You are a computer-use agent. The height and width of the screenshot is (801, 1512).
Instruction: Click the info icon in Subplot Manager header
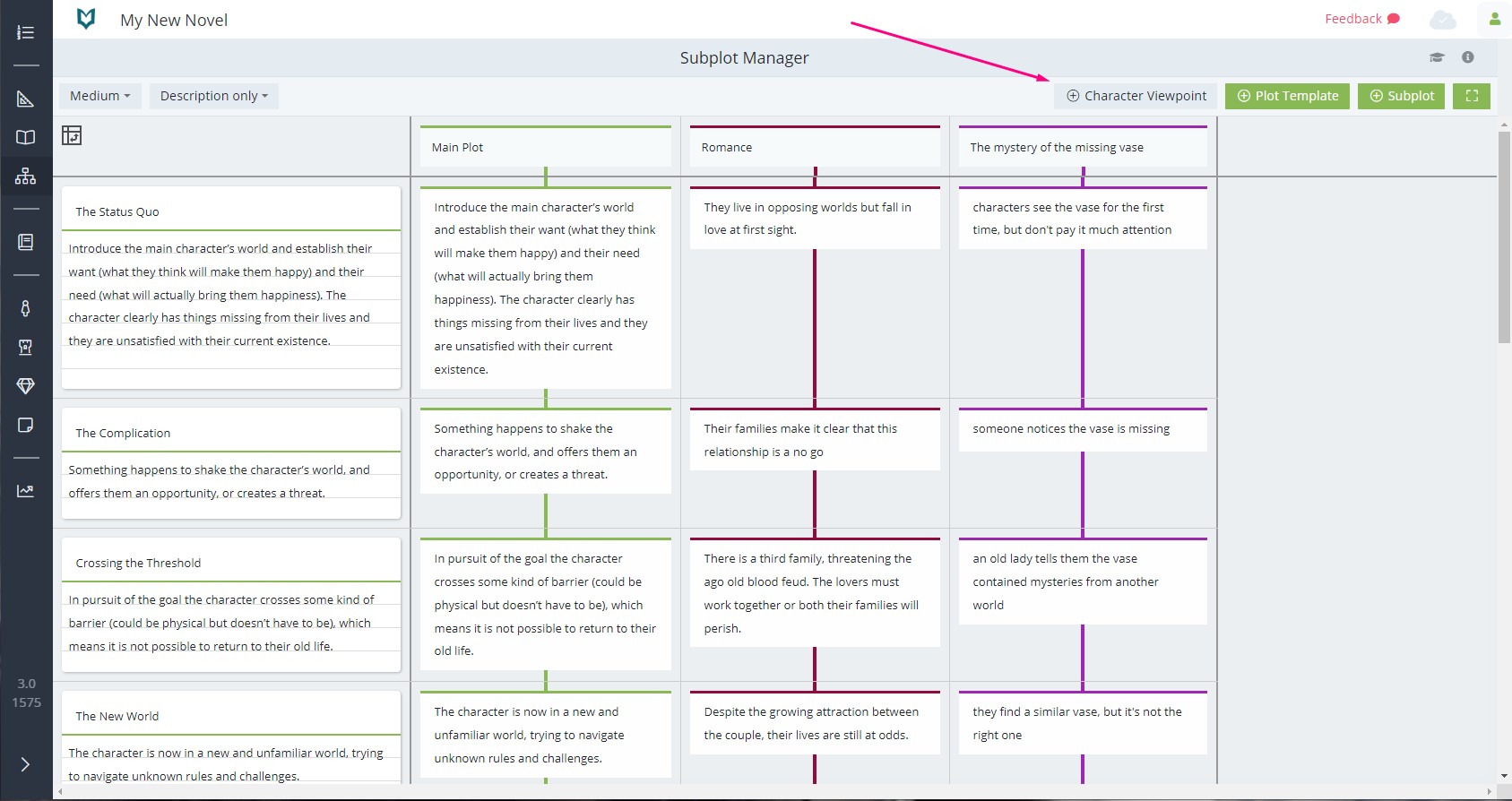coord(1468,57)
